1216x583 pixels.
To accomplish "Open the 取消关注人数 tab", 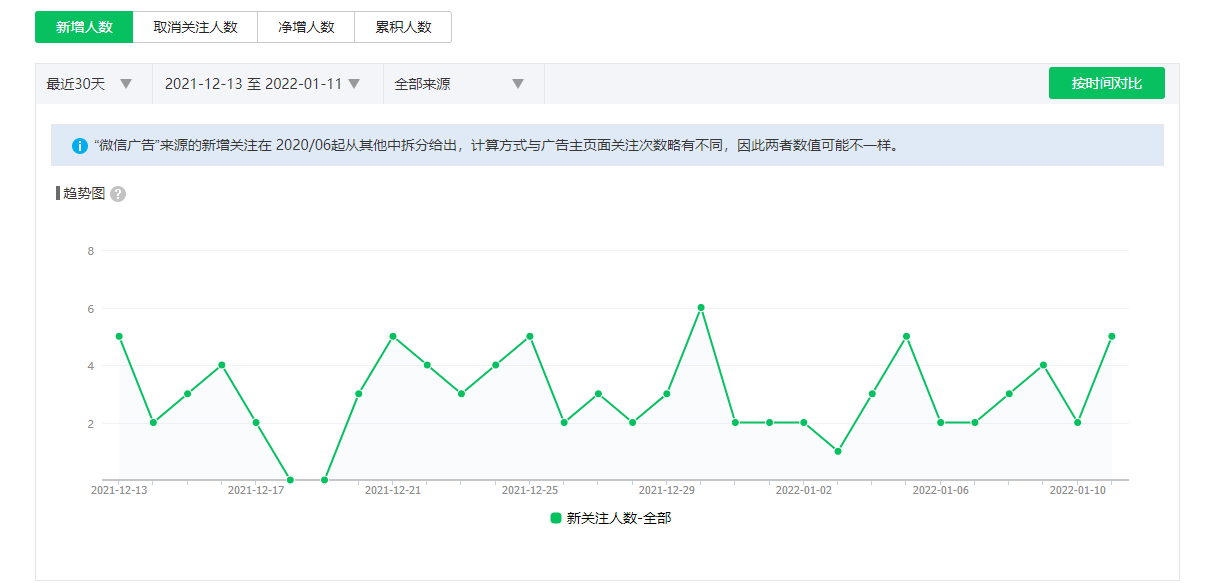I will click(x=195, y=27).
